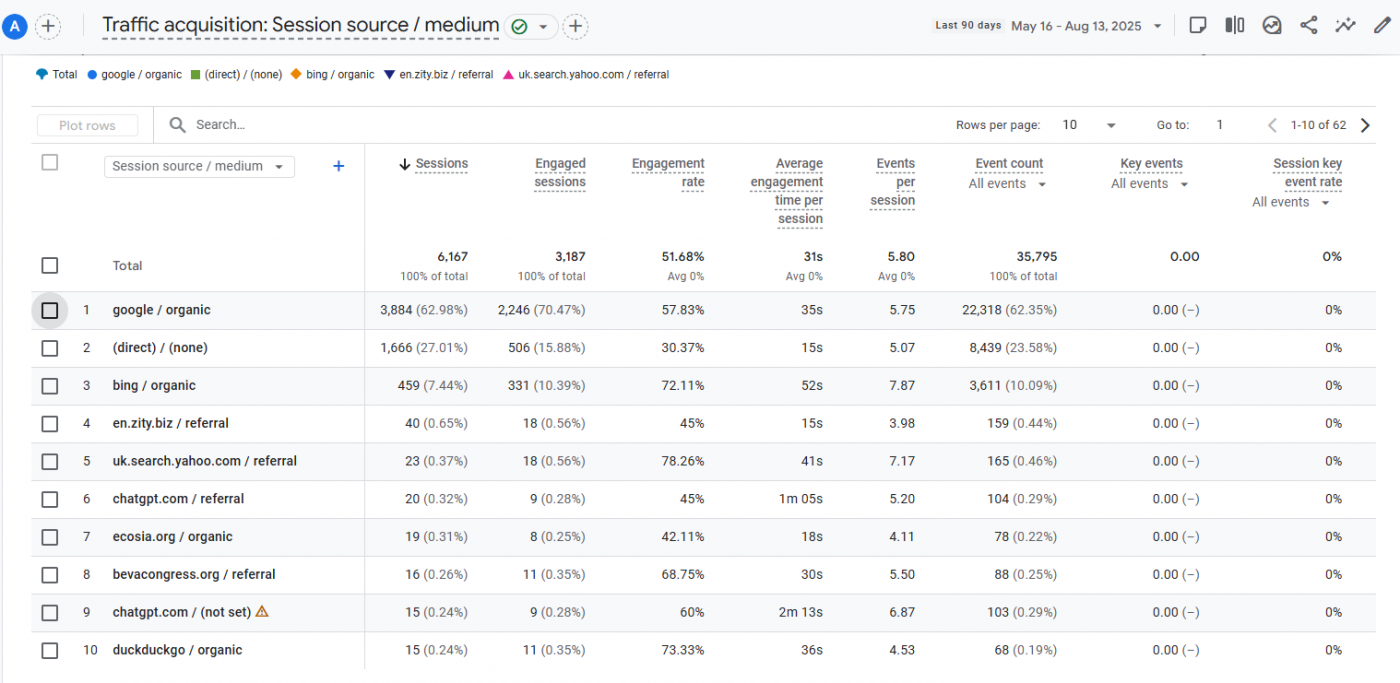Image resolution: width=1400 pixels, height=683 pixels.
Task: Click the share report icon
Action: point(1308,26)
